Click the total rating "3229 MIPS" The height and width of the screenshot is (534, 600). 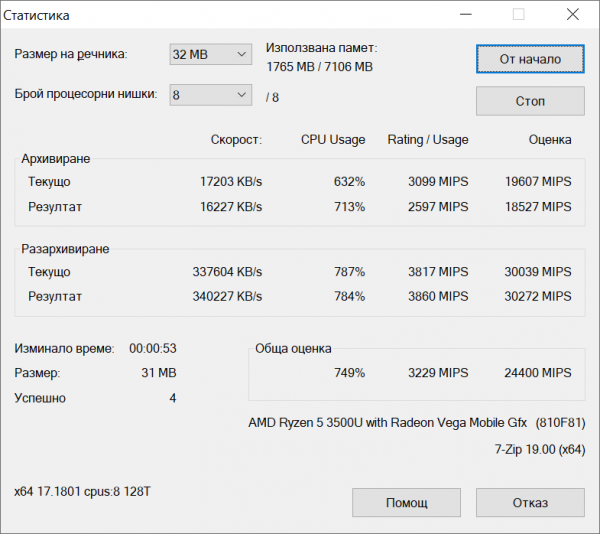click(x=438, y=373)
